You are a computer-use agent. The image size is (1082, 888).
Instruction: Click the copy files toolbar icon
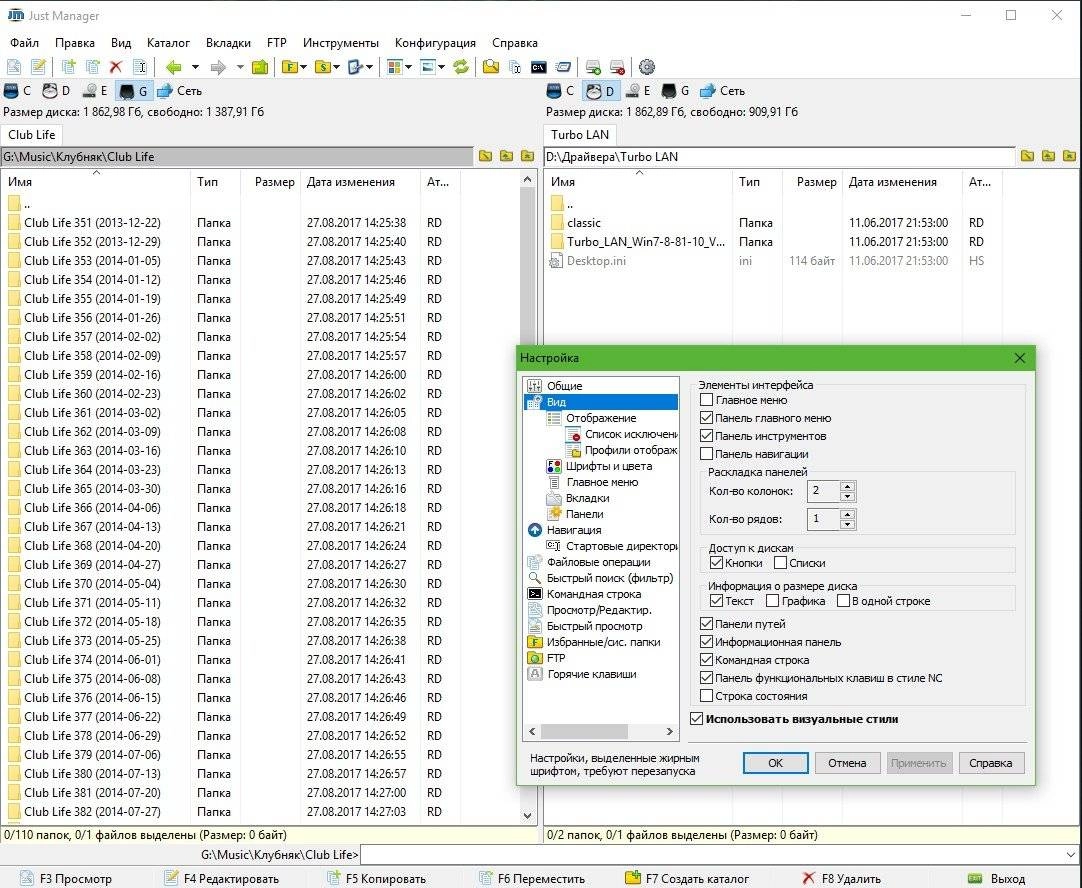[x=68, y=67]
